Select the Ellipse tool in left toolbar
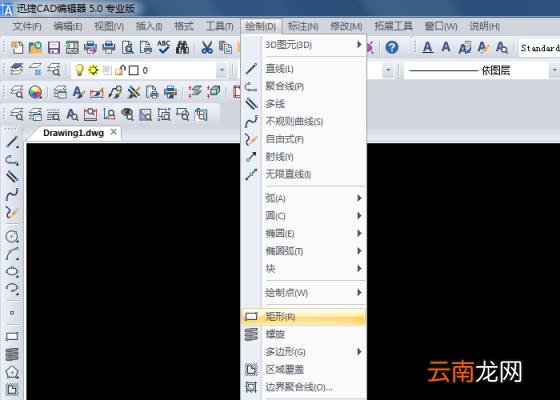 point(12,271)
